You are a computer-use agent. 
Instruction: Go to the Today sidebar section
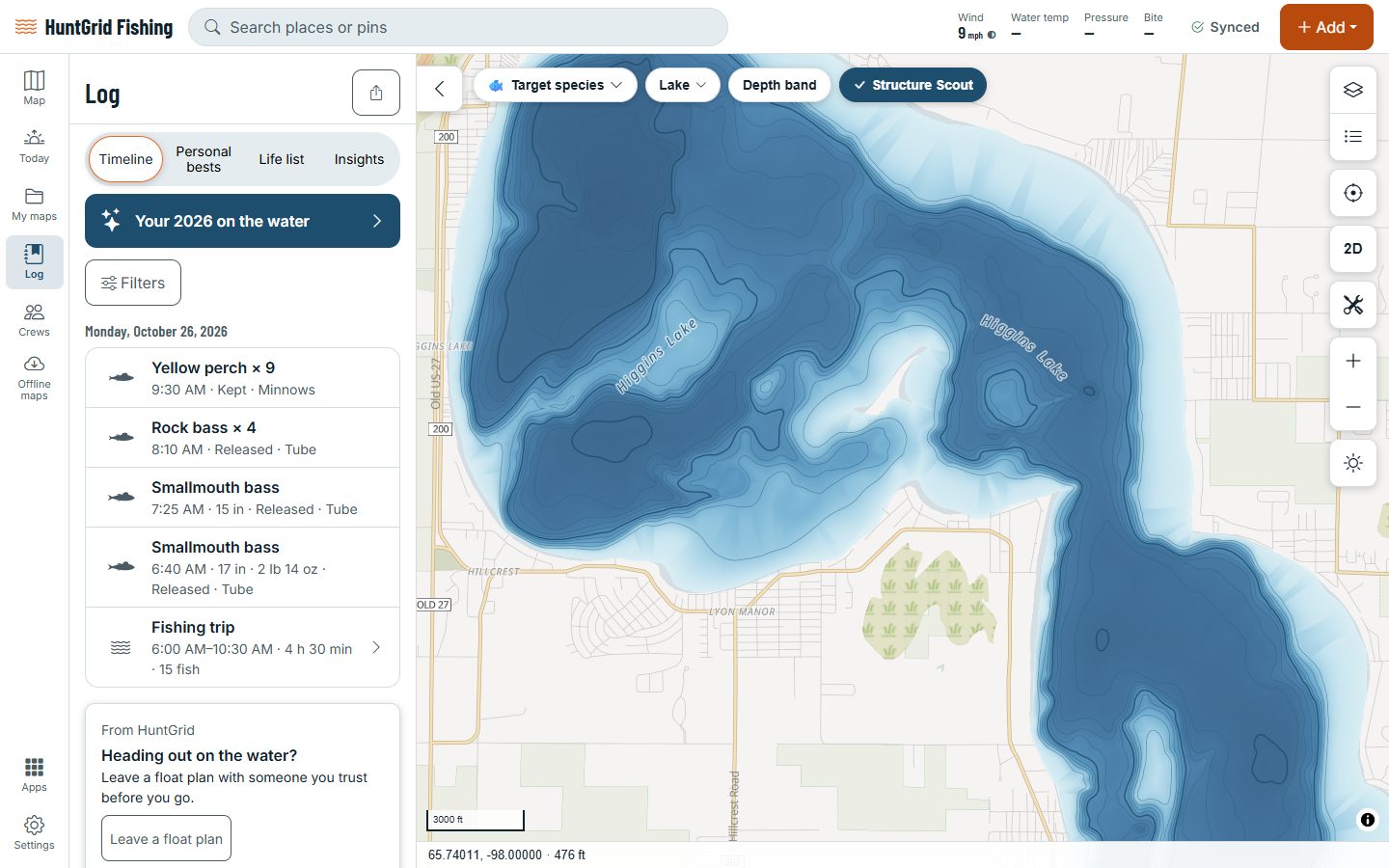(x=34, y=146)
